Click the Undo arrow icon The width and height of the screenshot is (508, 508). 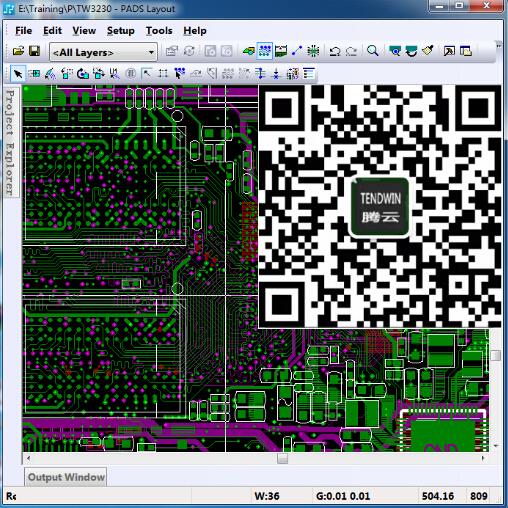[335, 51]
